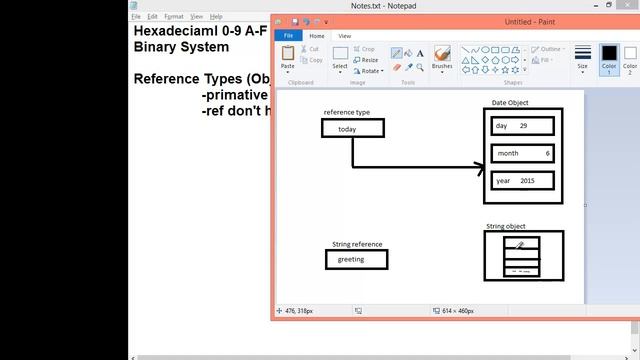Select the Pencil tool in Paint
The height and width of the screenshot is (360, 640).
[396, 53]
